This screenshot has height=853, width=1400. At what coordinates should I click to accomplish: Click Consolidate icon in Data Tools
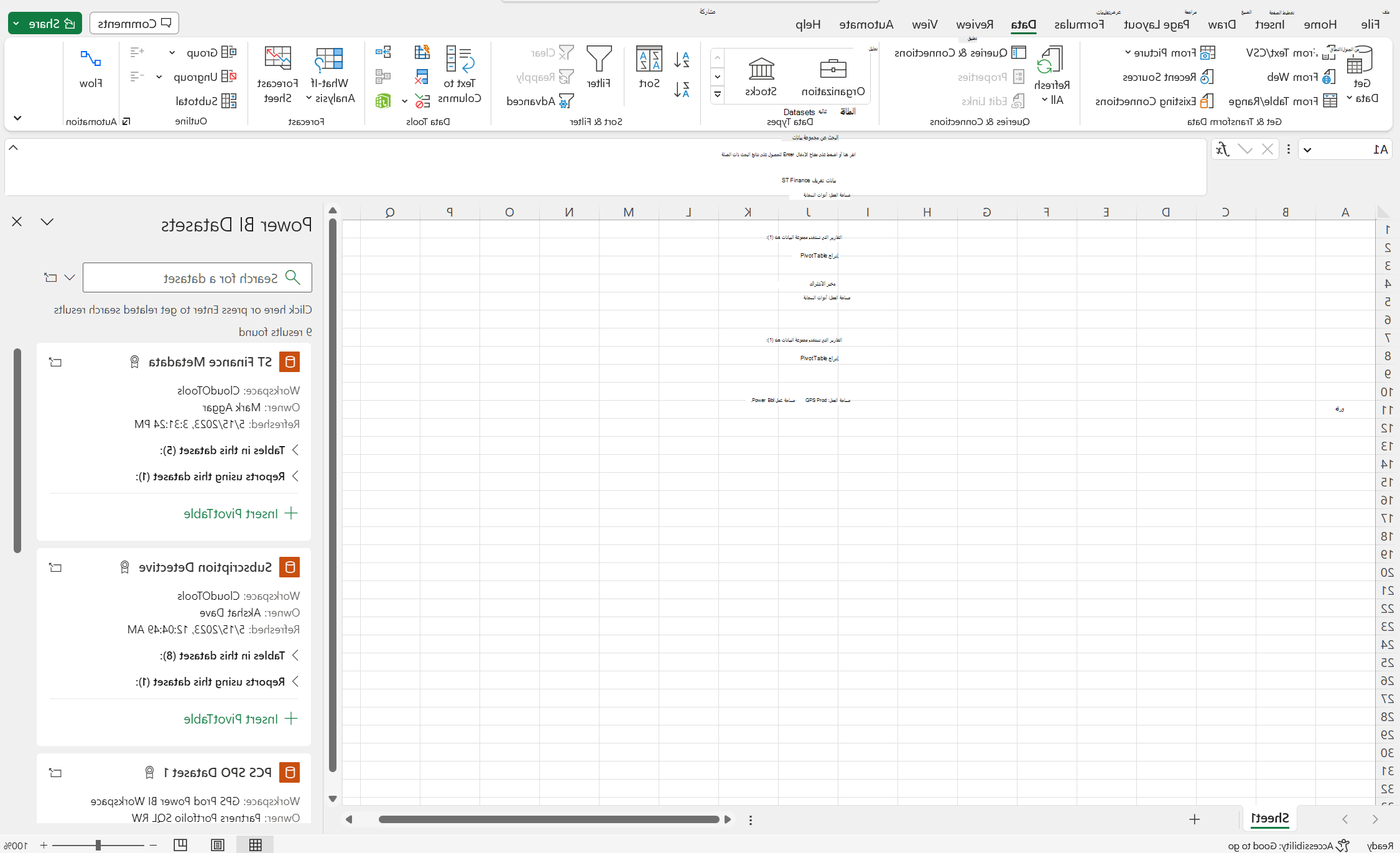tap(384, 53)
